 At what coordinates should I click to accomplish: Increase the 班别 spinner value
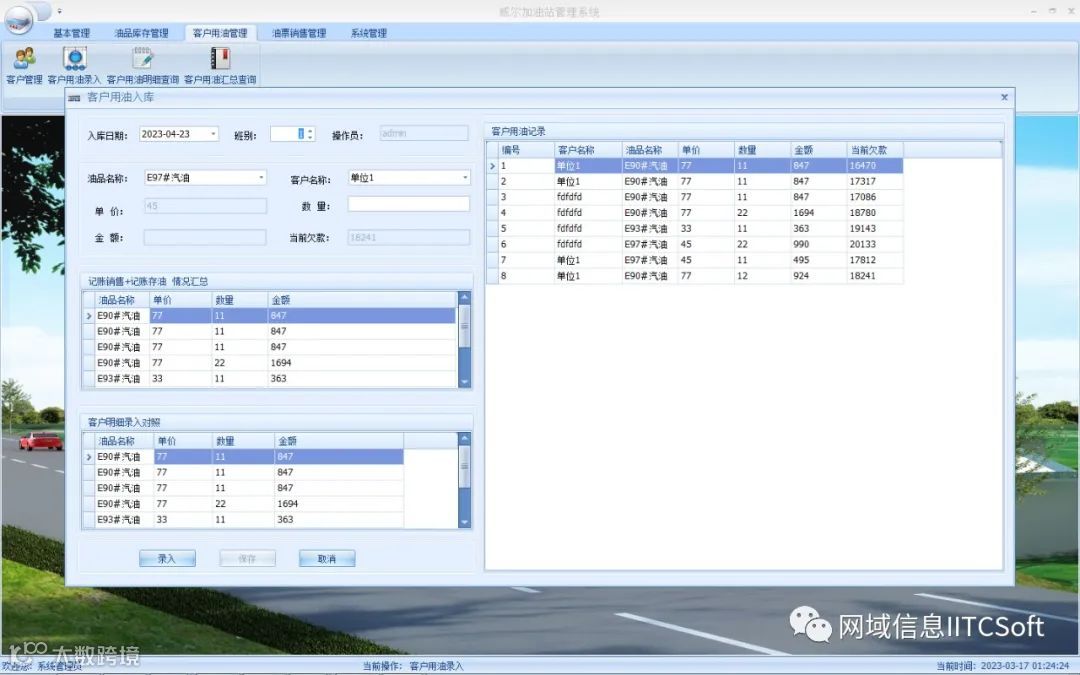click(310, 130)
